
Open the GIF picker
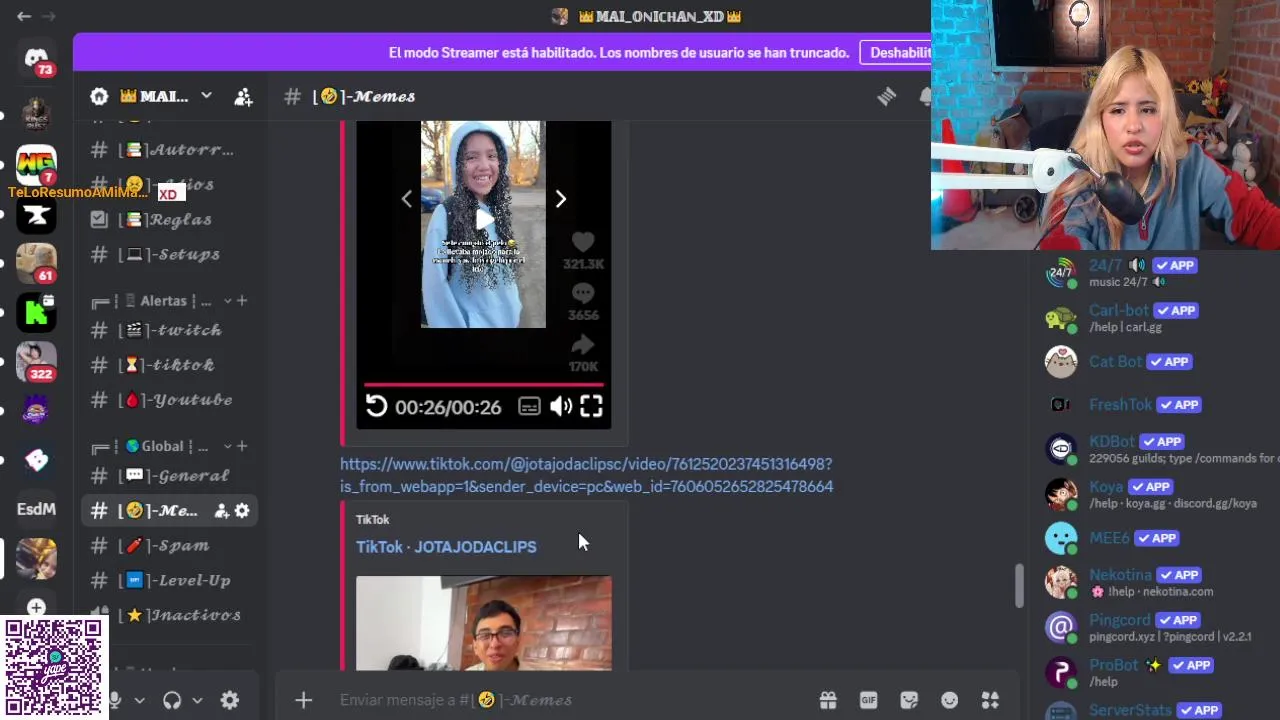click(868, 700)
